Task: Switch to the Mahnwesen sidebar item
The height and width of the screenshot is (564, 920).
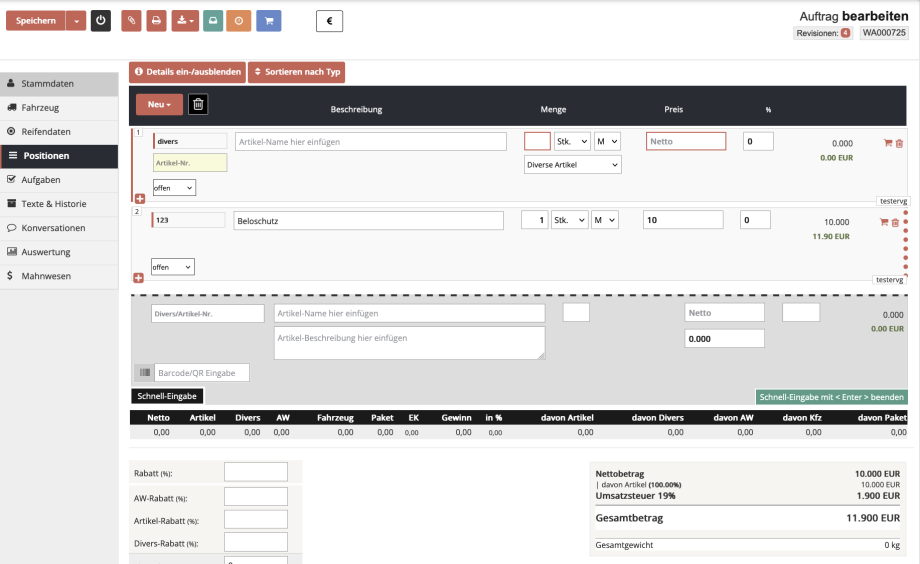Action: coord(46,276)
